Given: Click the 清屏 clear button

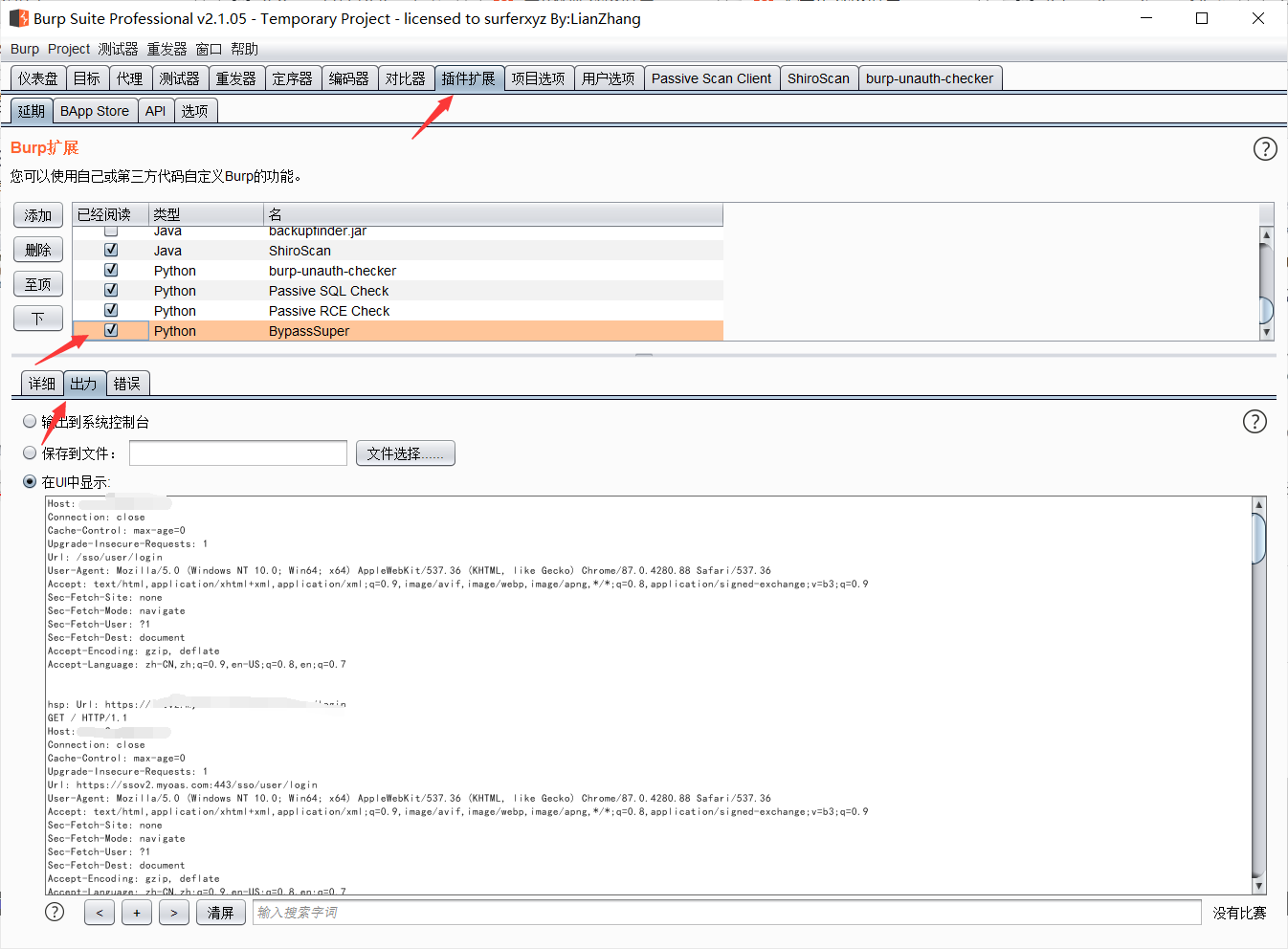Looking at the screenshot, I should [221, 913].
